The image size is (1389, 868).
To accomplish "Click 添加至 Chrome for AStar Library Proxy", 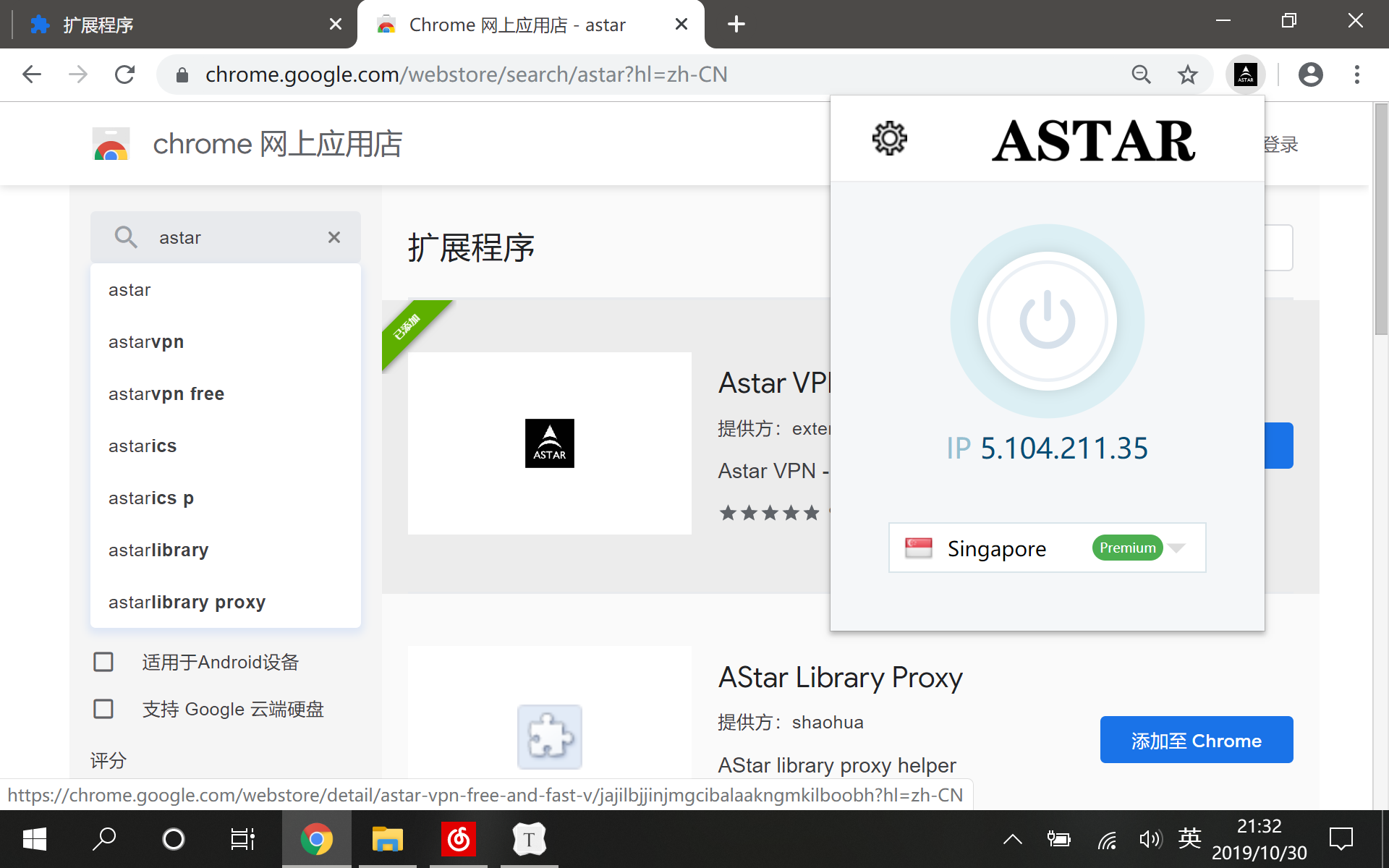I will (1197, 740).
